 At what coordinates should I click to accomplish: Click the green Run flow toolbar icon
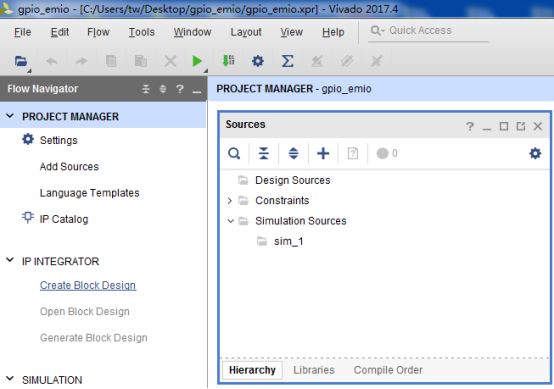[197, 61]
